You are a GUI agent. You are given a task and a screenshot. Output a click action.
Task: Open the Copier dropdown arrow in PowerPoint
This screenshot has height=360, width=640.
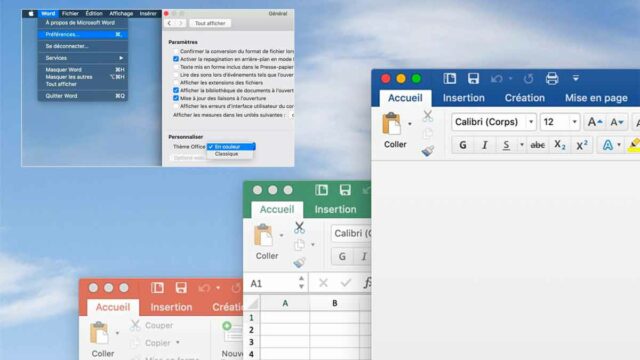tap(178, 342)
